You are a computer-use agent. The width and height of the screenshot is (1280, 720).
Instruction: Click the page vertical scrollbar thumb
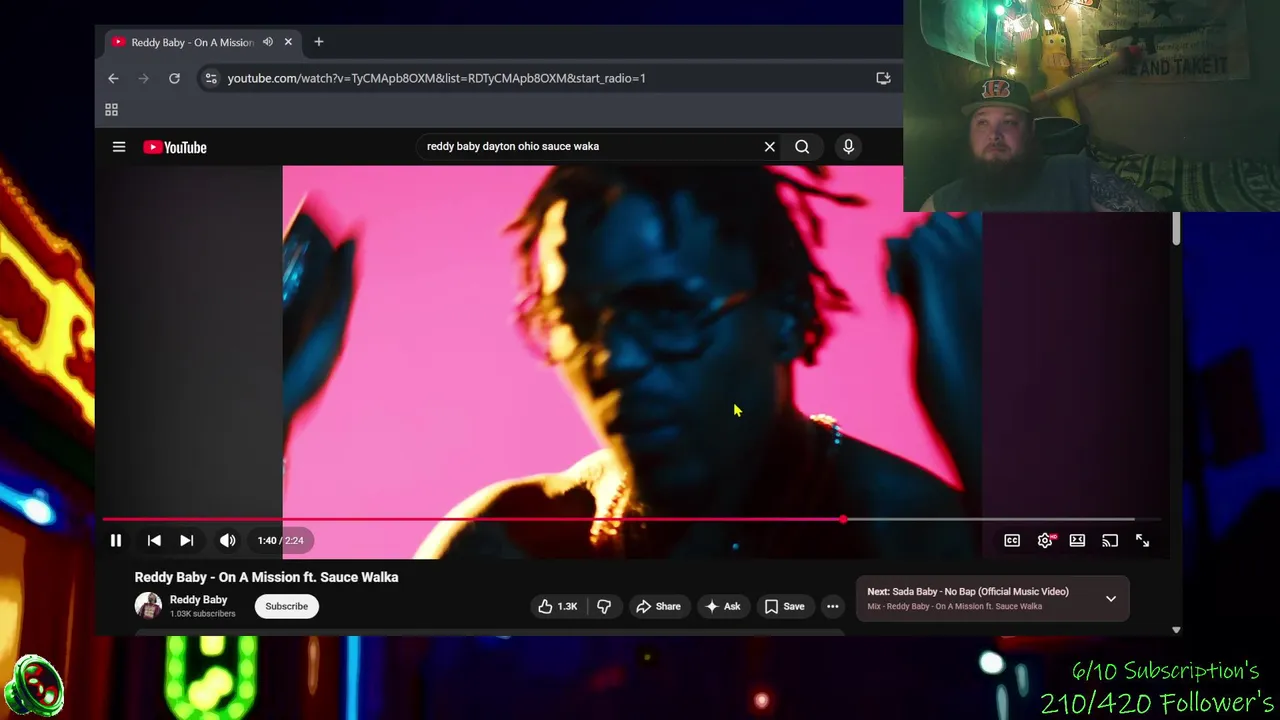1176,228
